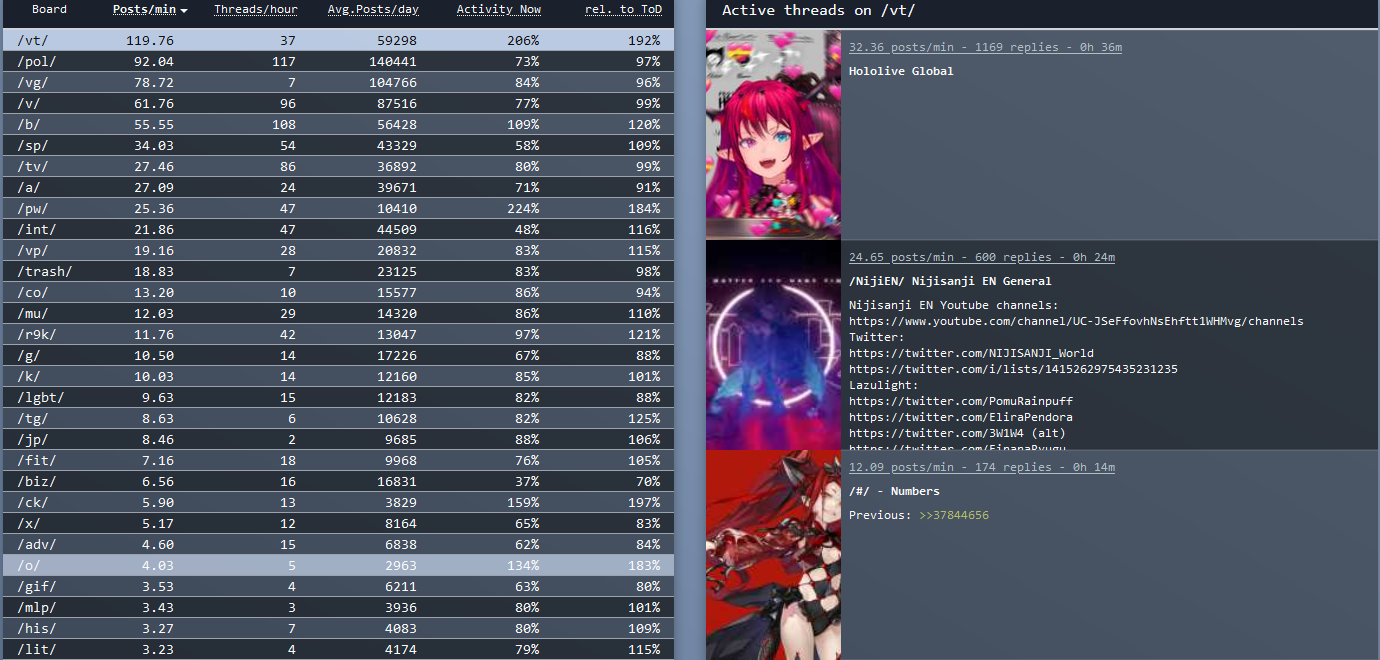Select the /ck/ board row
The width and height of the screenshot is (1380, 660).
point(337,502)
